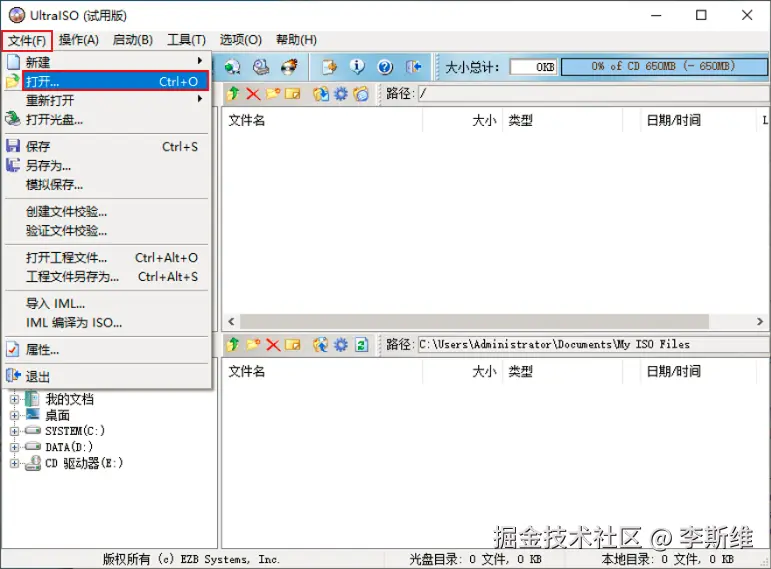Click 导入 IML... entry
The height and width of the screenshot is (569, 771).
click(107, 304)
